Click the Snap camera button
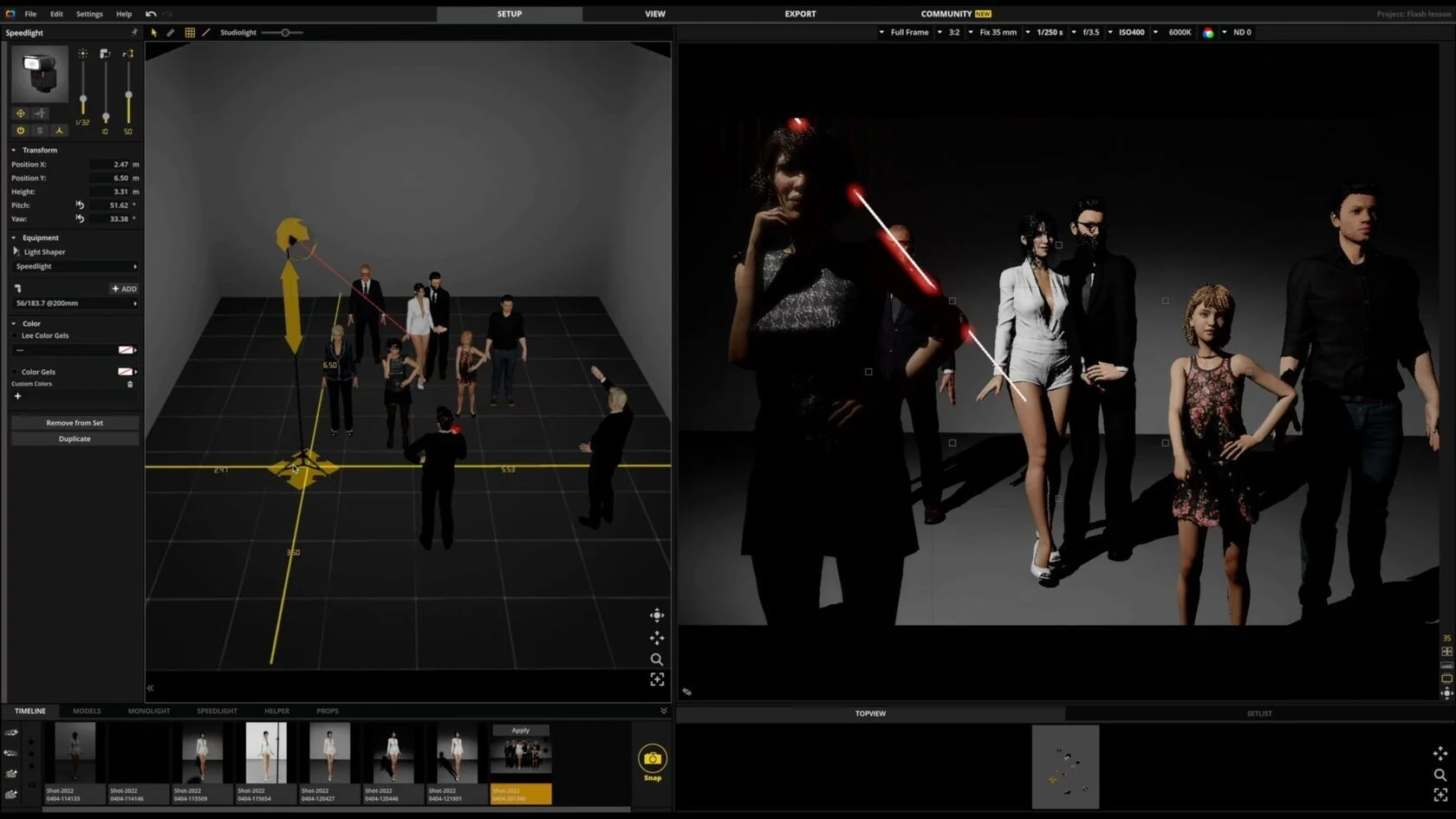This screenshot has height=819, width=1456. tap(653, 760)
